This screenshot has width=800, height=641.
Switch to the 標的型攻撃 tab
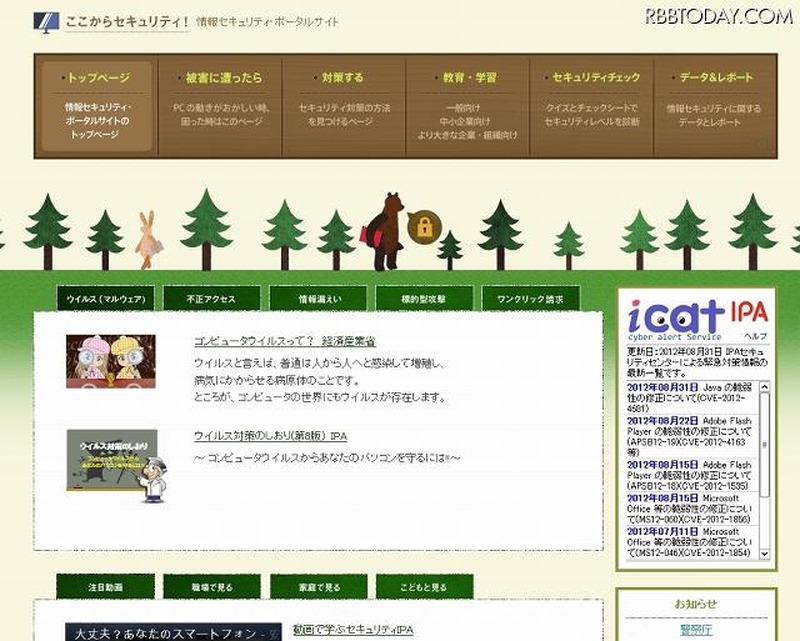421,299
